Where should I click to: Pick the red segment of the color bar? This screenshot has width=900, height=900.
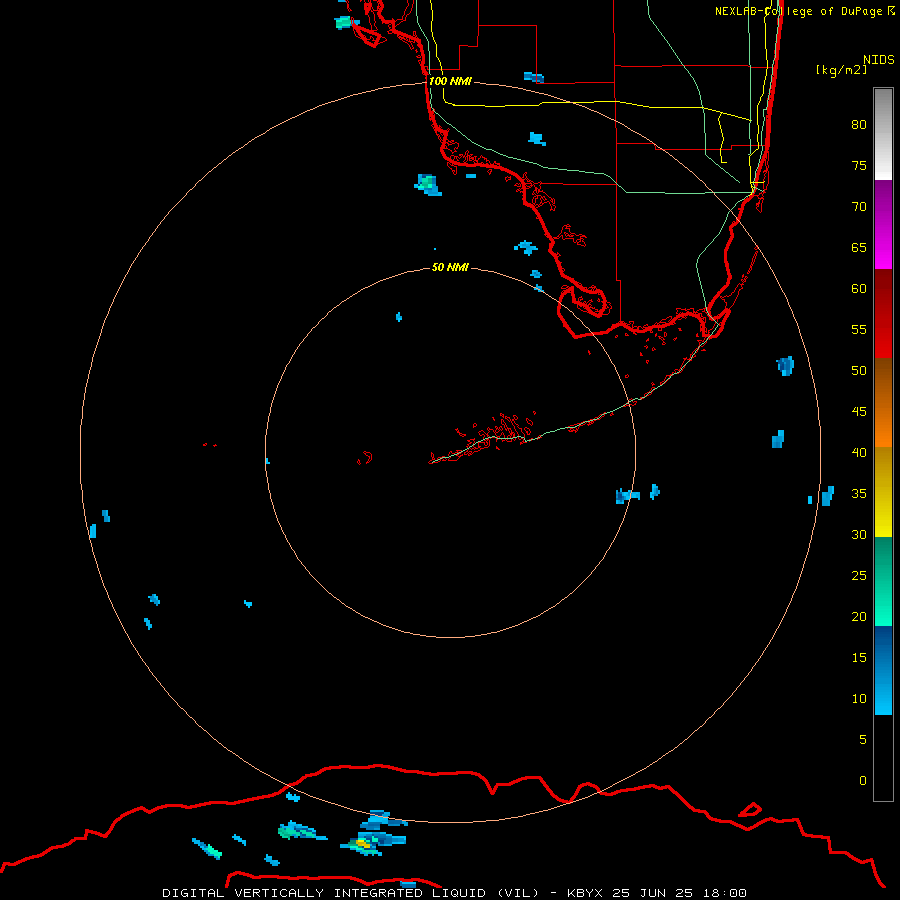[883, 313]
